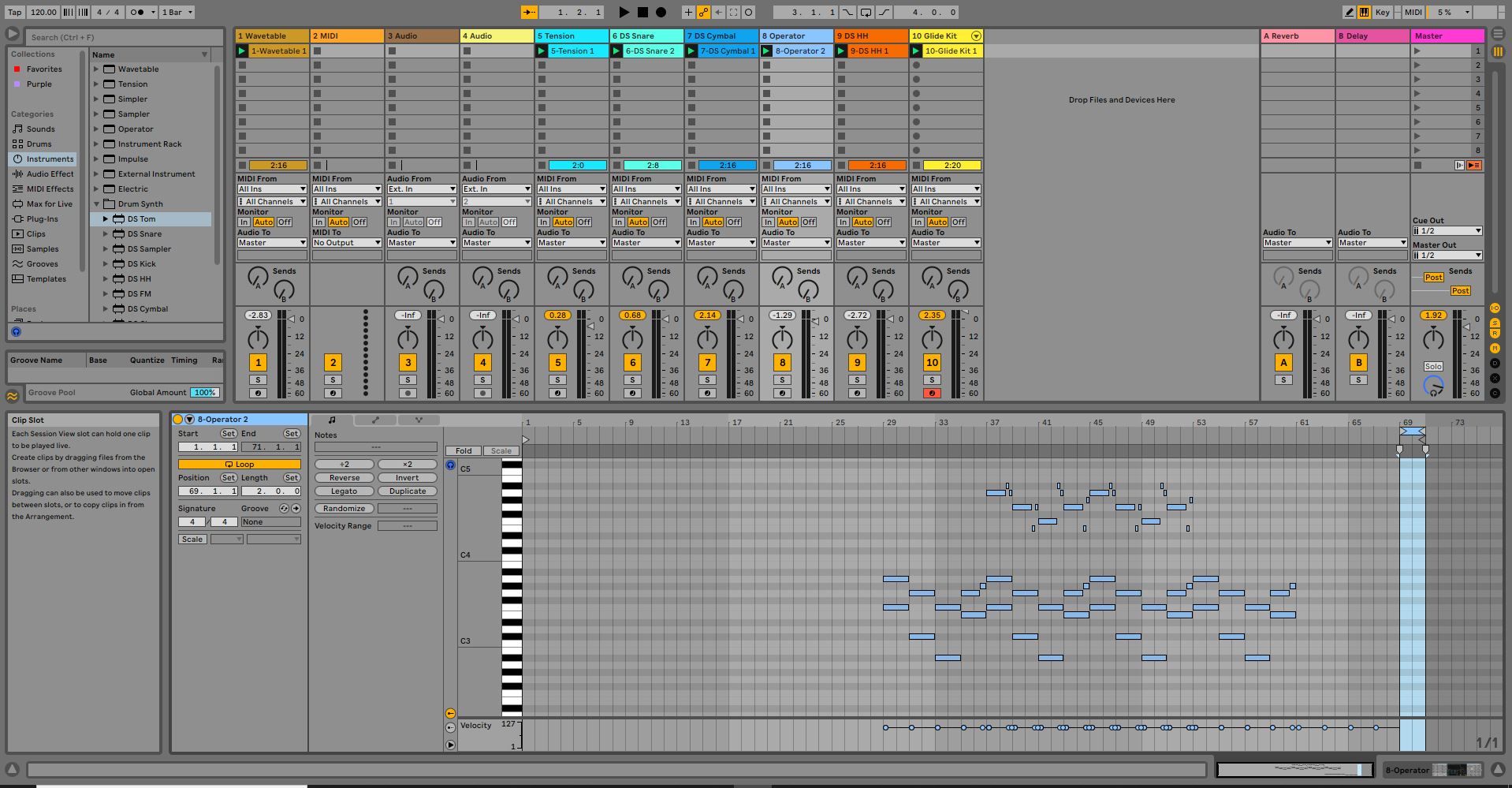Launch Master scene 1
Screen dimensions: 1512x788
pos(1417,50)
